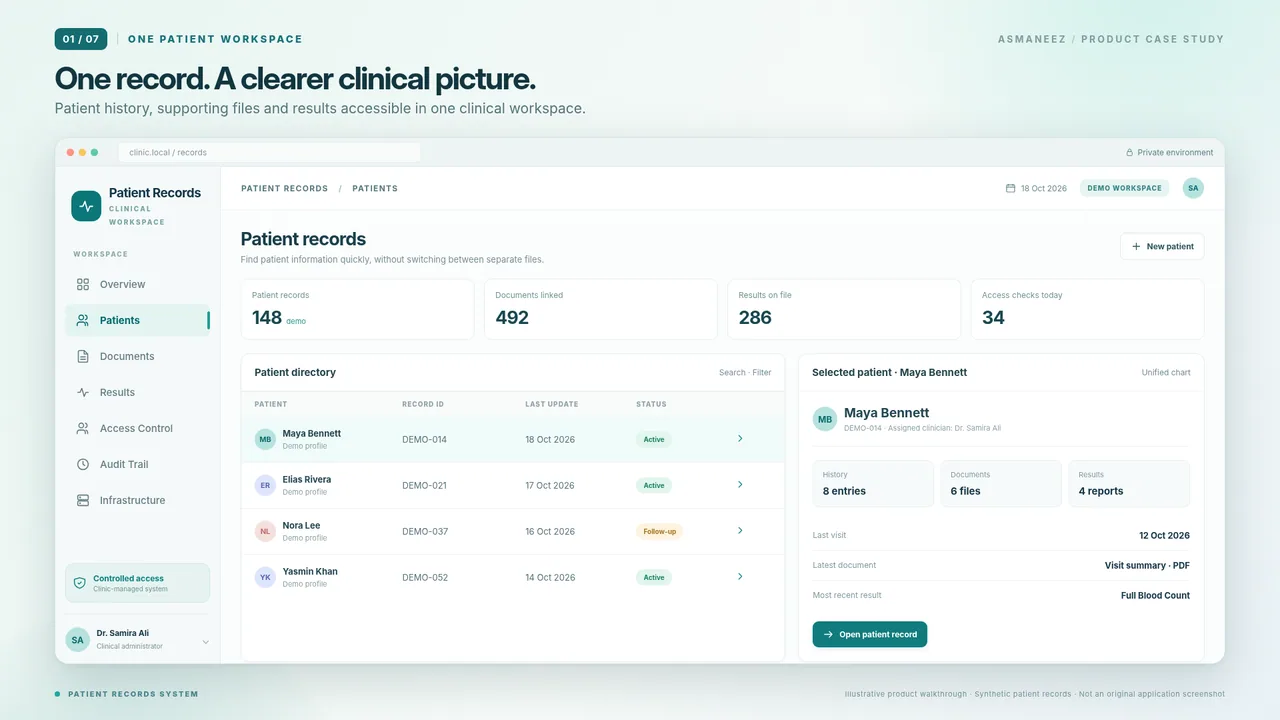Open Audit Trail section
This screenshot has height=720, width=1280.
pos(138,464)
